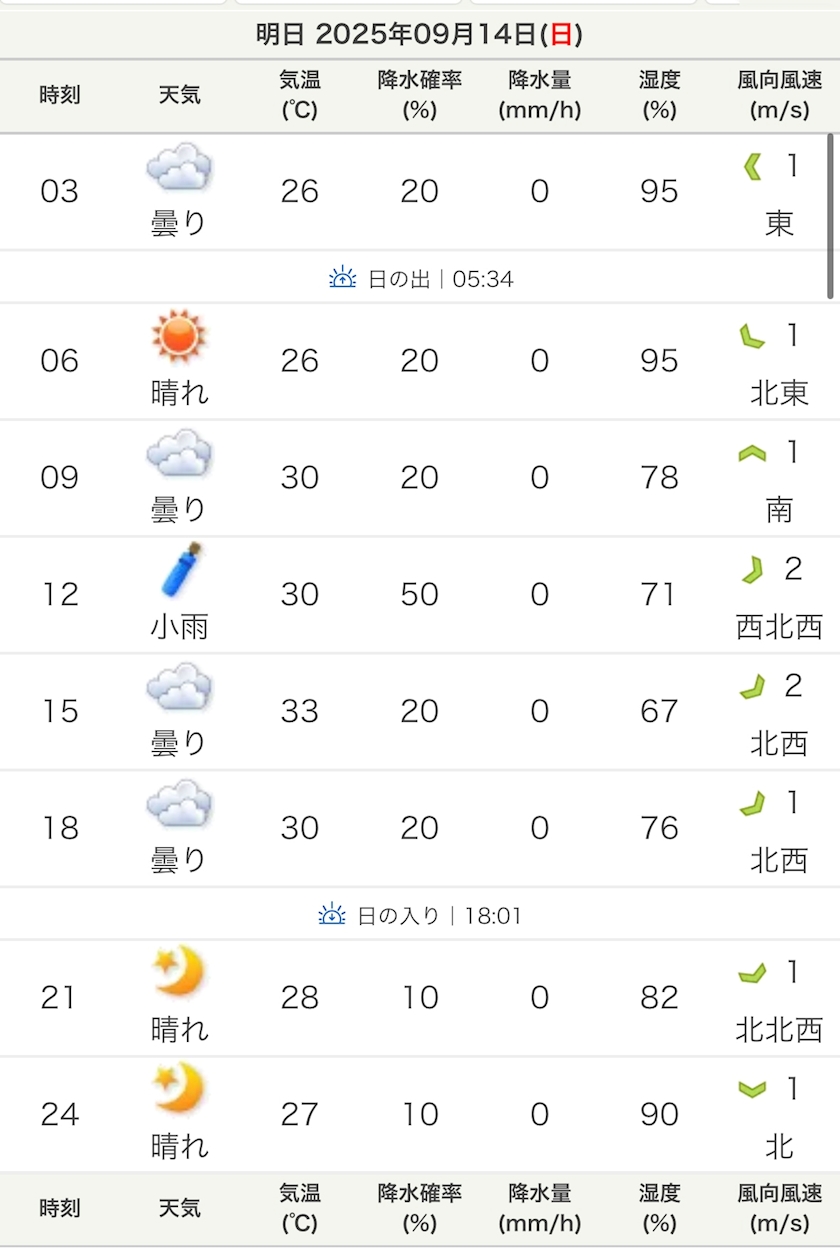Click the bottom 降水量 (mm/h) column header
Image resolution: width=840 pixels, height=1253 pixels.
[539, 1208]
